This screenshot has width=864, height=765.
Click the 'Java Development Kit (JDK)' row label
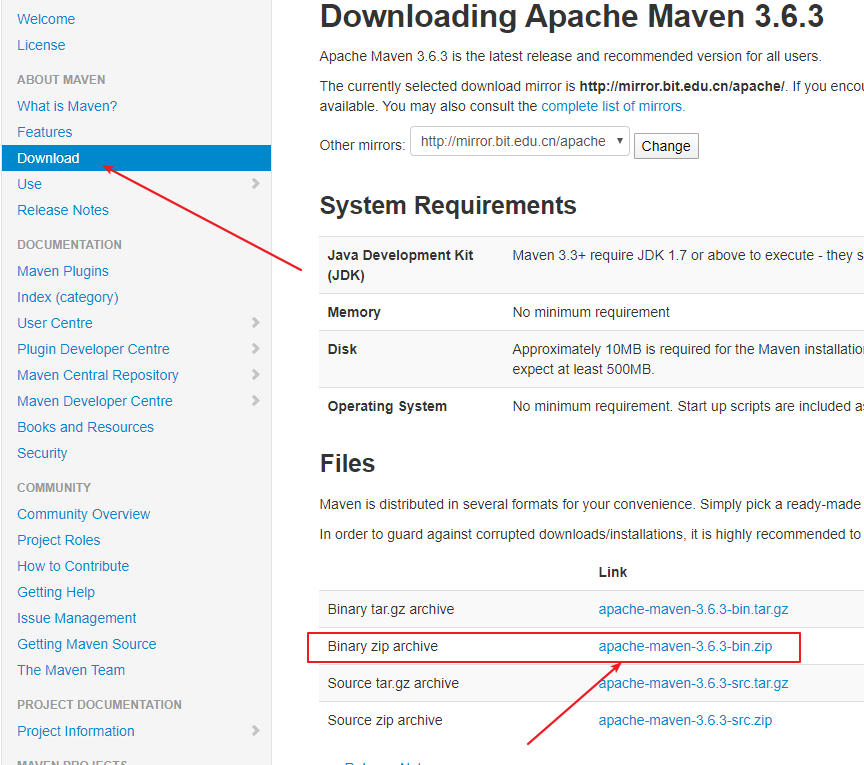pyautogui.click(x=400, y=265)
